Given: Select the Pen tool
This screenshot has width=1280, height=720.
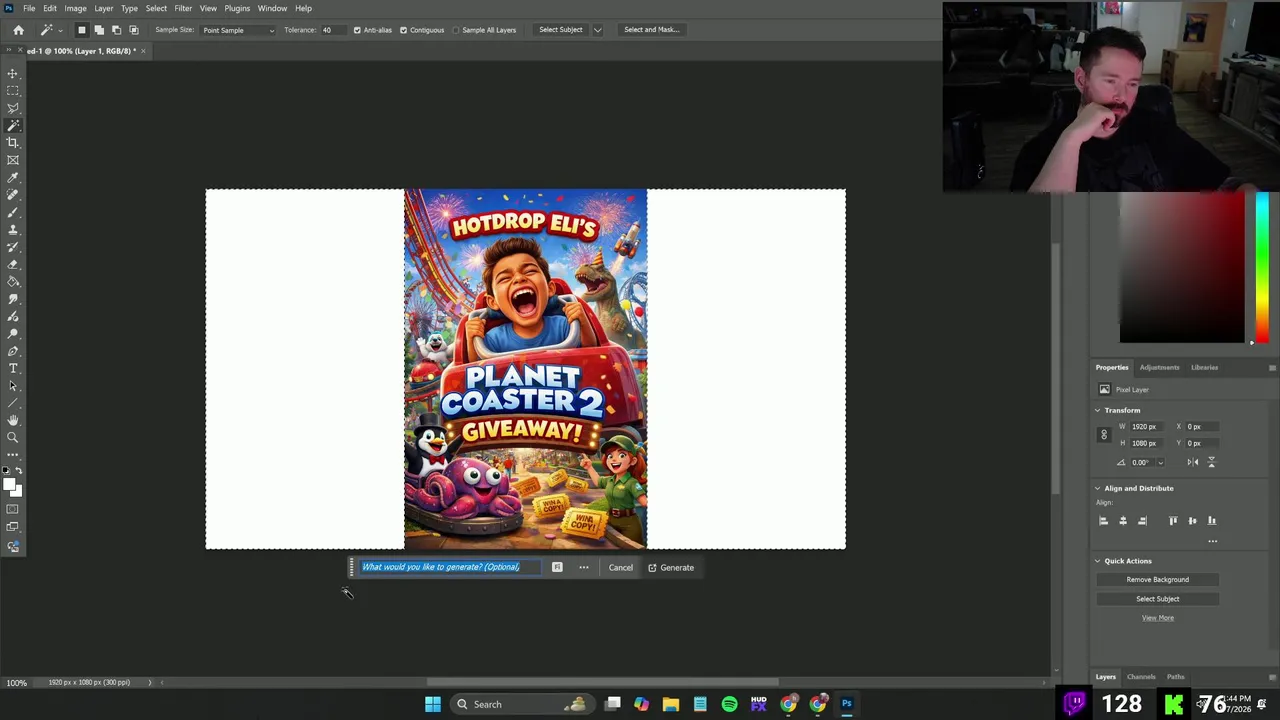Looking at the screenshot, I should click(x=13, y=351).
